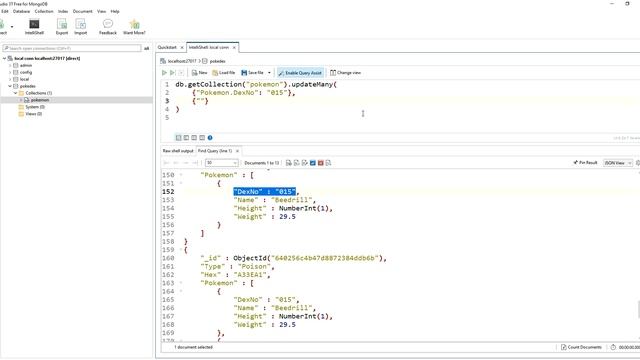Click the ObjectId value on result line 160
This screenshot has height=360, width=640.
[x=309, y=258]
